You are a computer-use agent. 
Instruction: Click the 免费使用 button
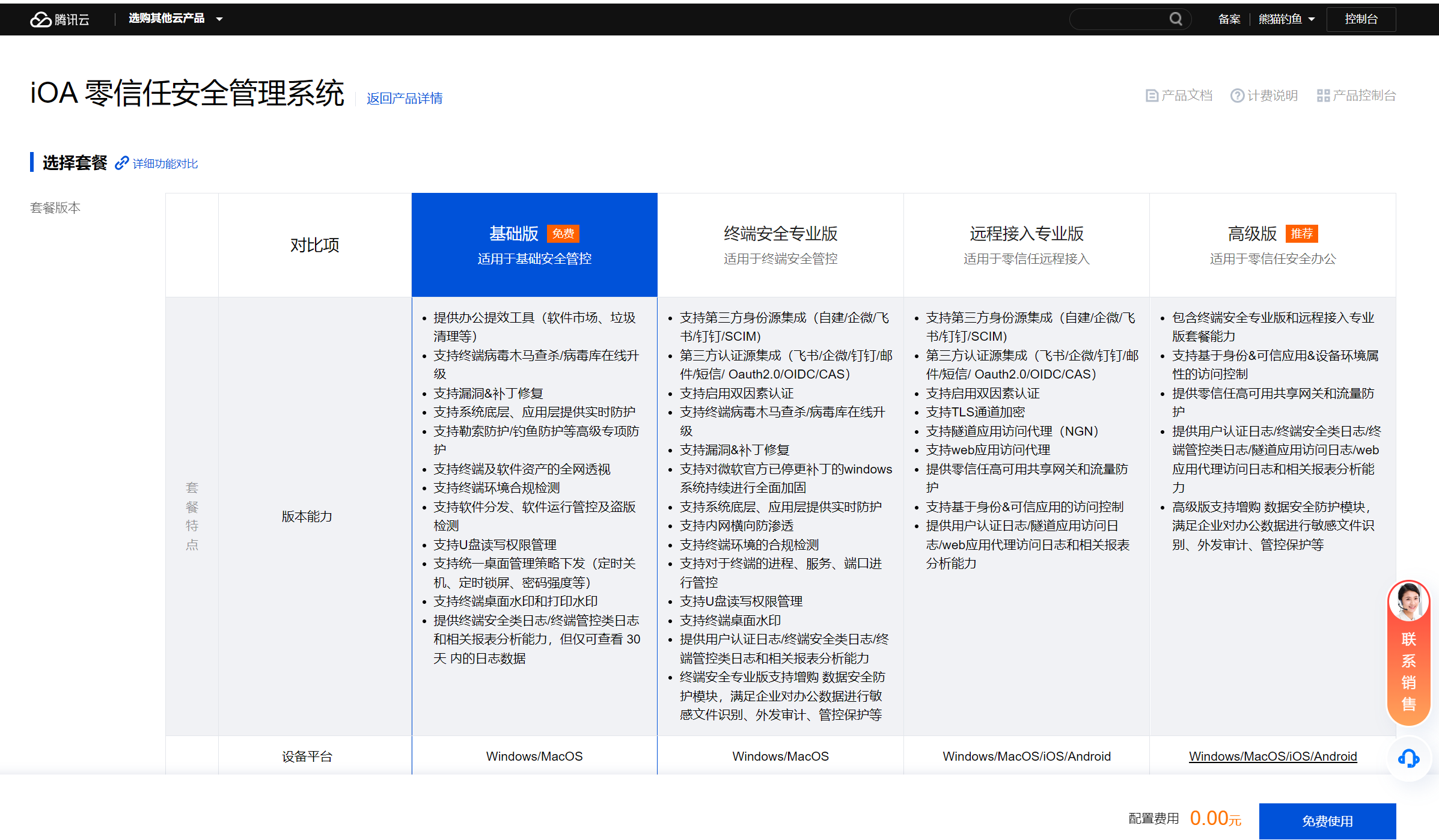pos(1327,820)
